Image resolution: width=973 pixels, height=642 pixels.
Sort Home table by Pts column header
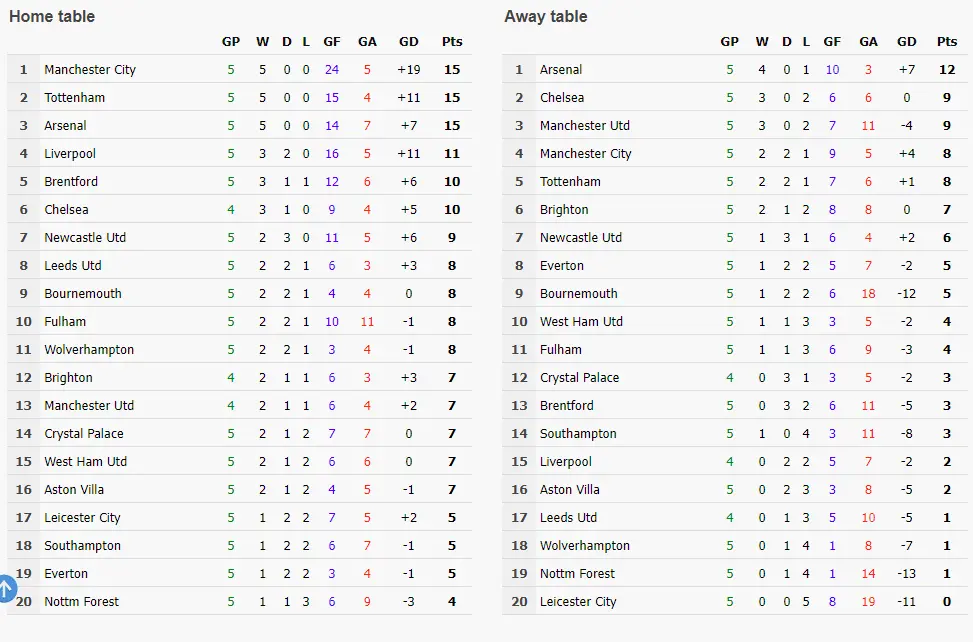point(452,42)
